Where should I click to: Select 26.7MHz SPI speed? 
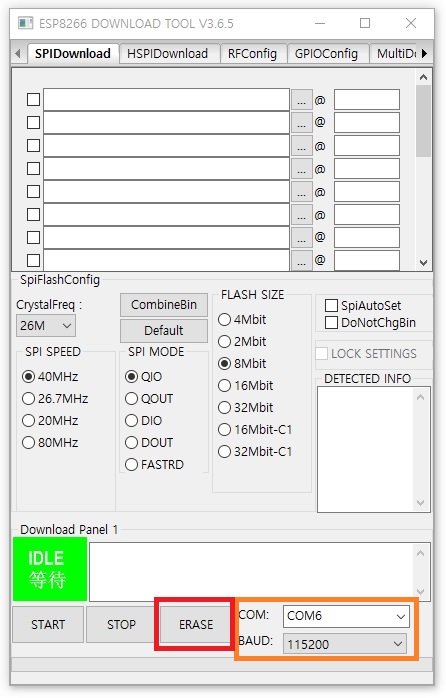[x=55, y=398]
